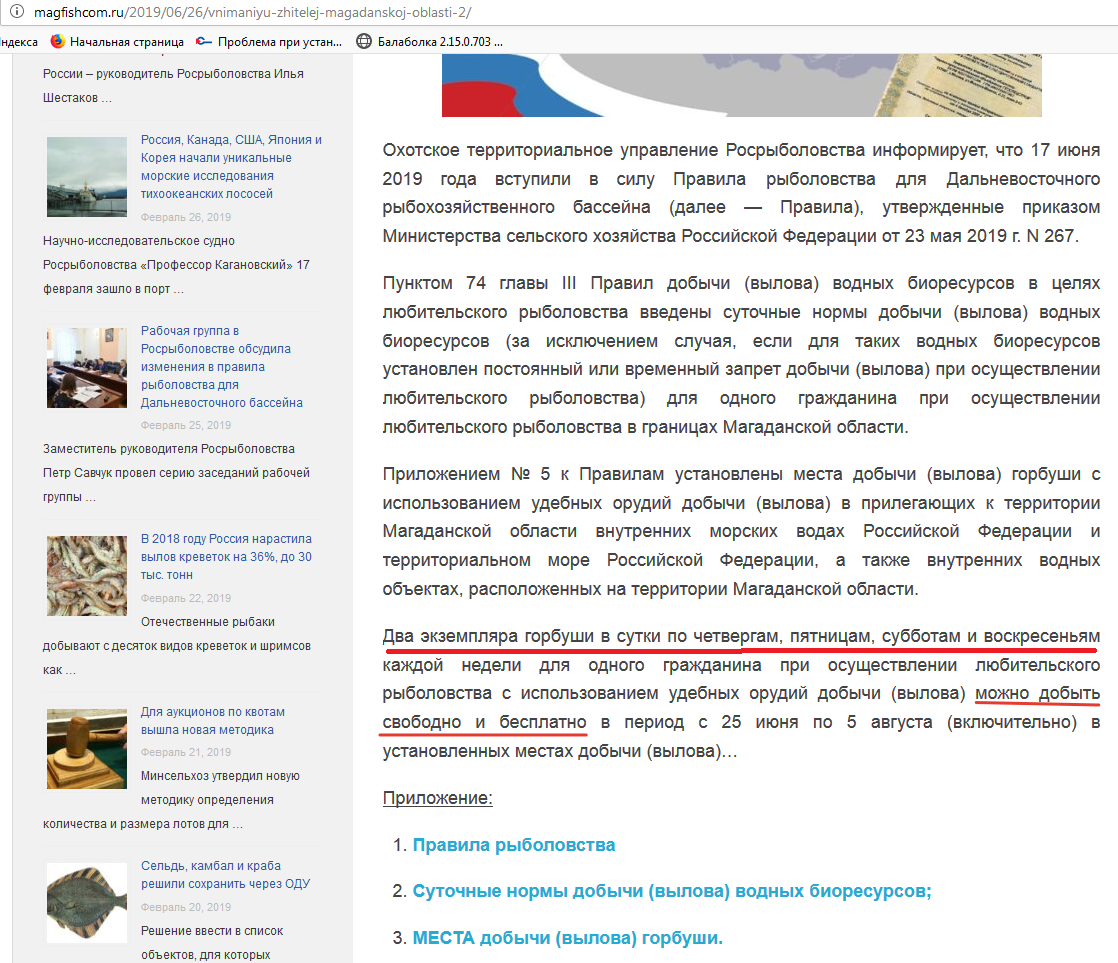Open 'МЕСТА добычи (вылова) горбуши' link
The image size is (1118, 963).
567,938
